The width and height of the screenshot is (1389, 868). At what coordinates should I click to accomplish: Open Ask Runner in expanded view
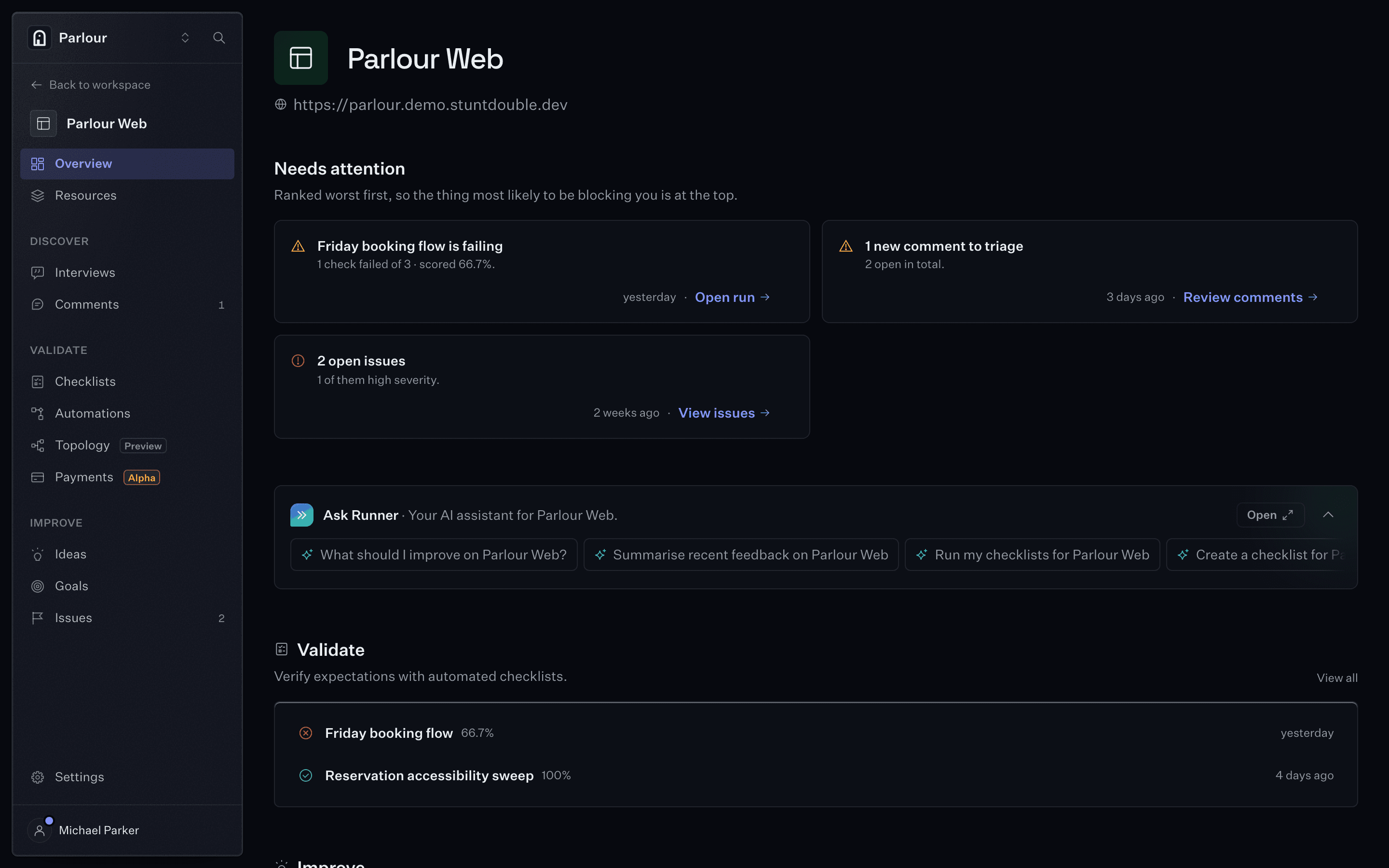(1270, 515)
